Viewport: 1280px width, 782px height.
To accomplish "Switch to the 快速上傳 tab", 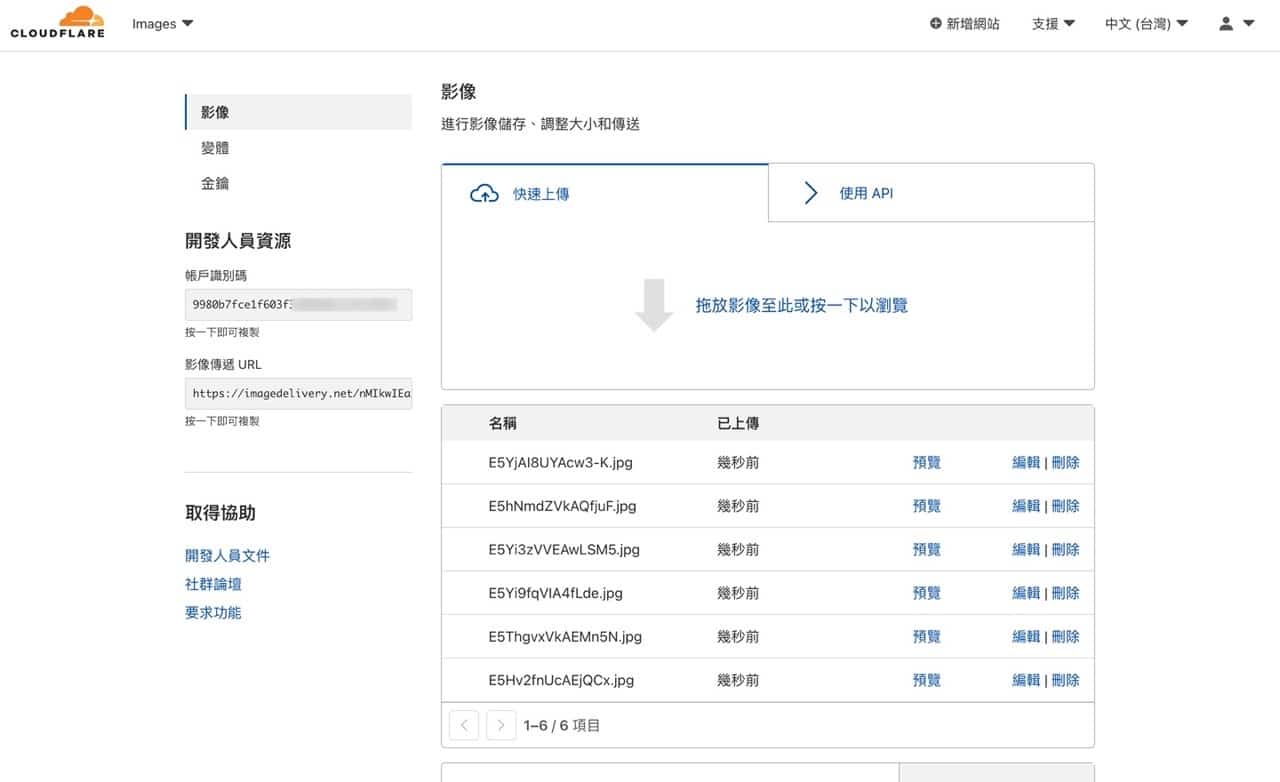I will pos(604,193).
